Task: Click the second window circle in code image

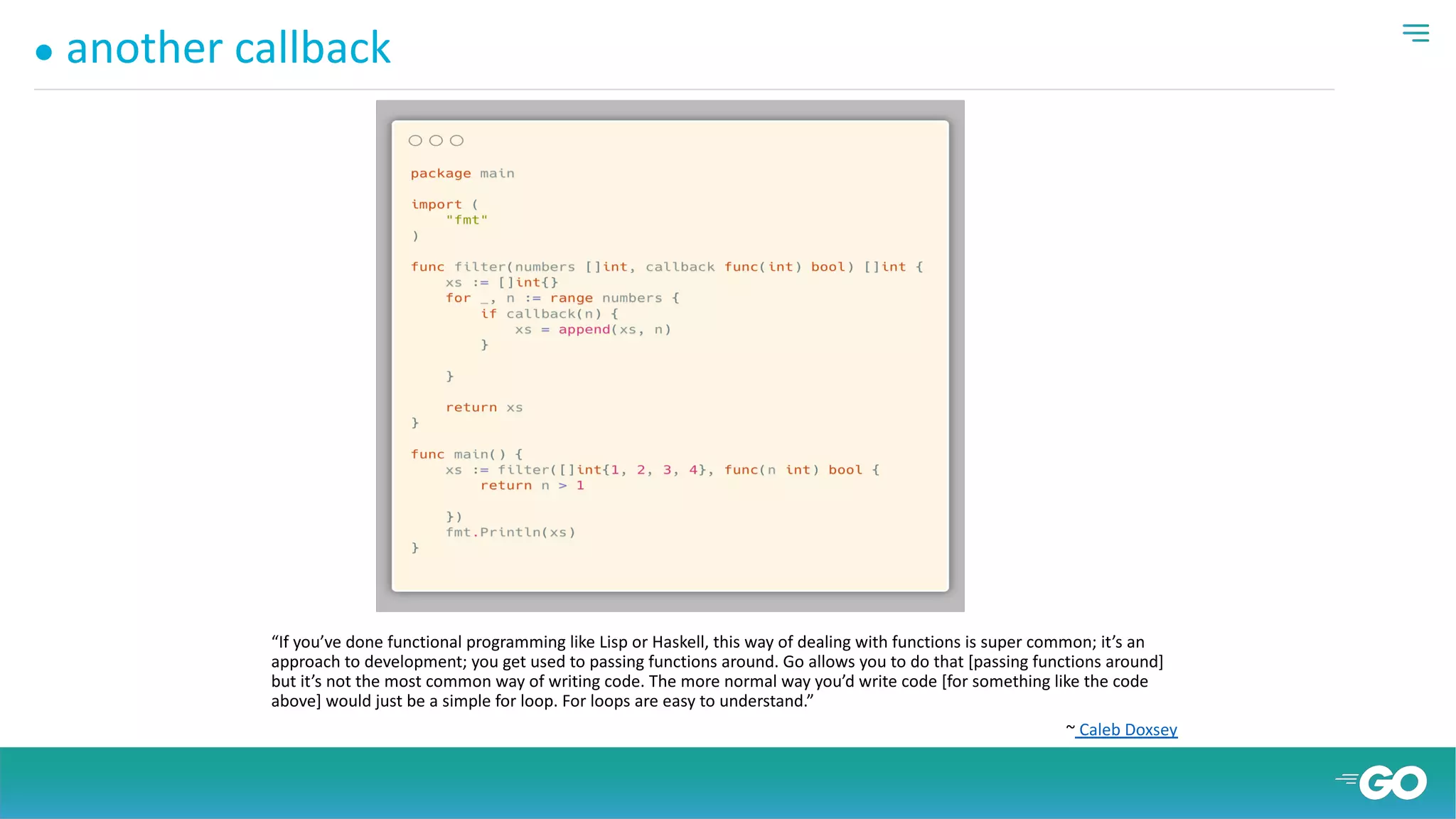Action: tap(436, 141)
